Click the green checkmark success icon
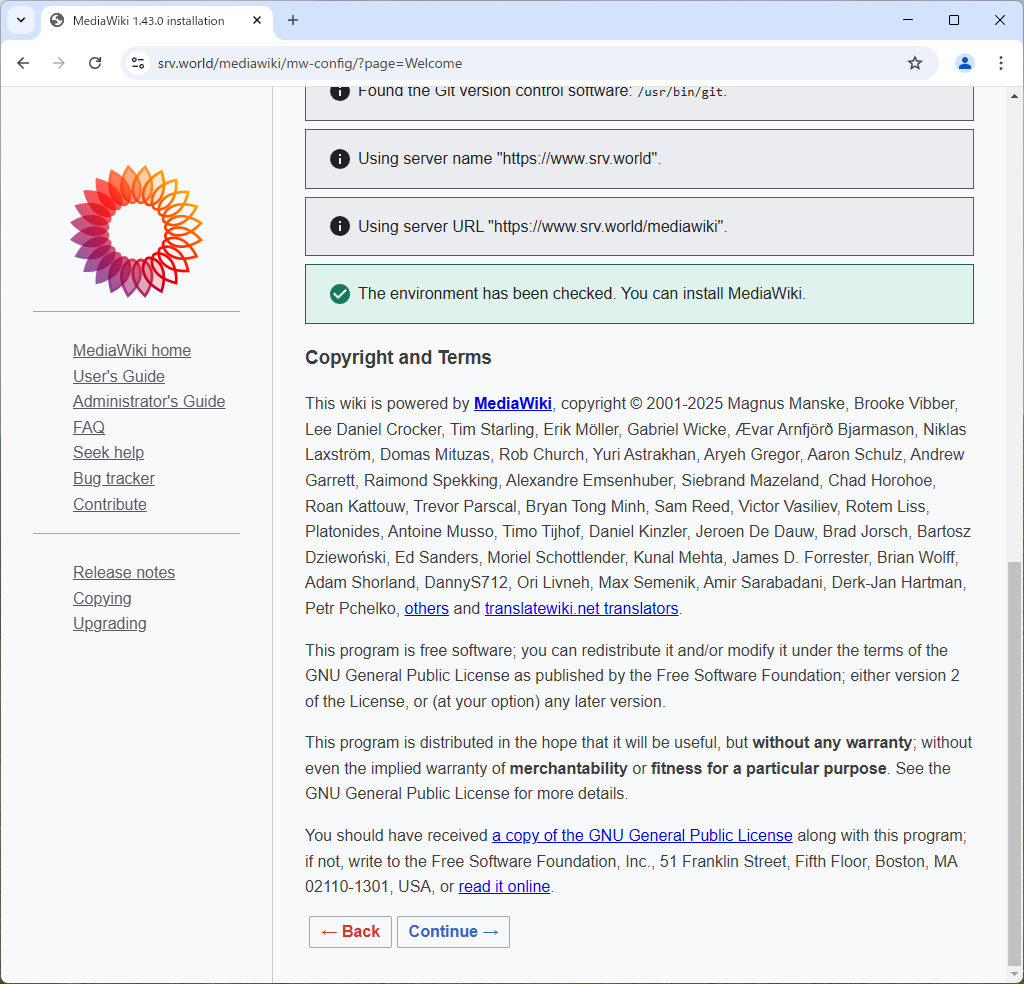 pyautogui.click(x=340, y=294)
